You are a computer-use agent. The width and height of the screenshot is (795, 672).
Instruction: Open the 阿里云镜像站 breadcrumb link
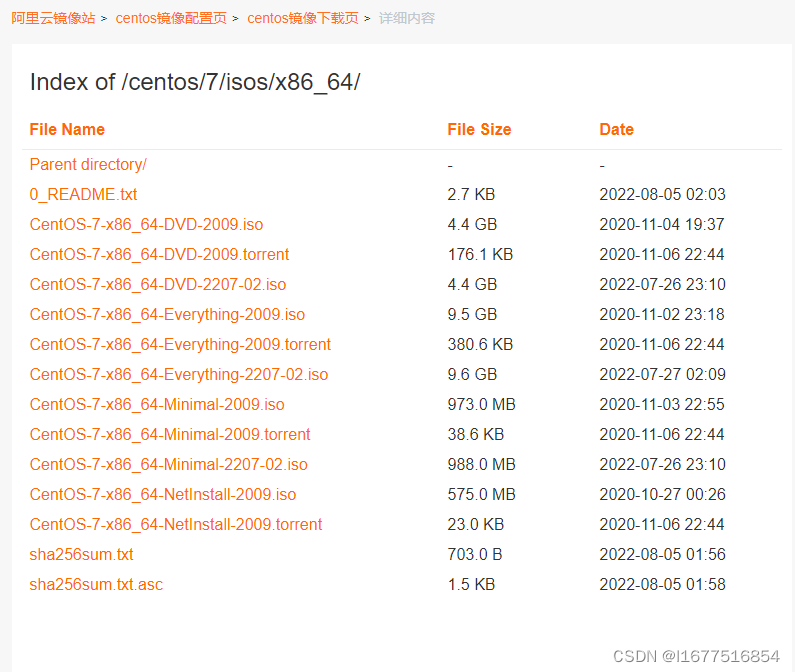tap(53, 18)
